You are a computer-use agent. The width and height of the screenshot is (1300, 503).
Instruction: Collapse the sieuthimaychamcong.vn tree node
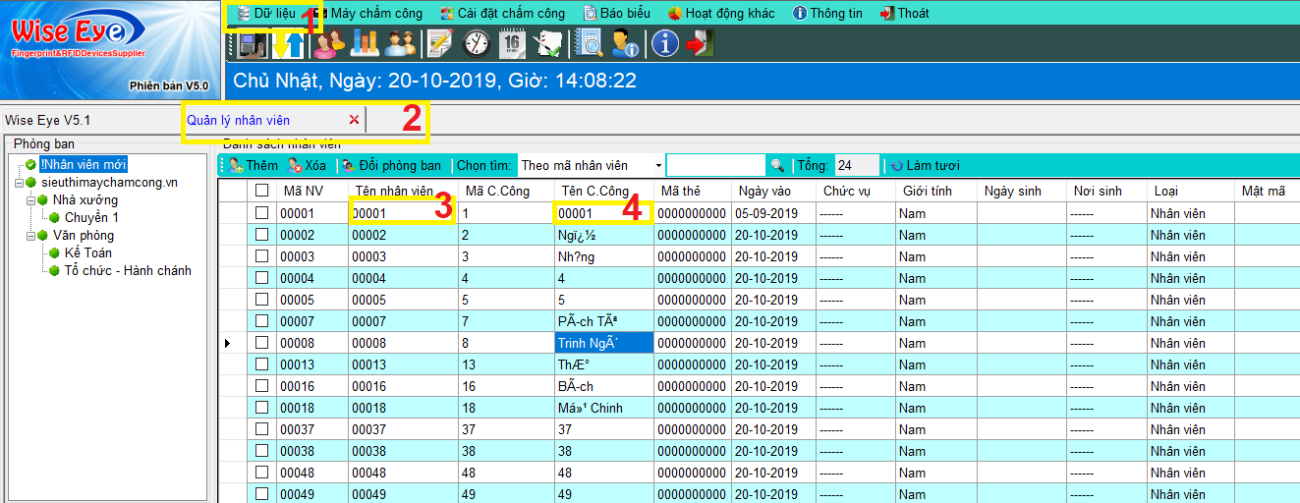click(19, 183)
